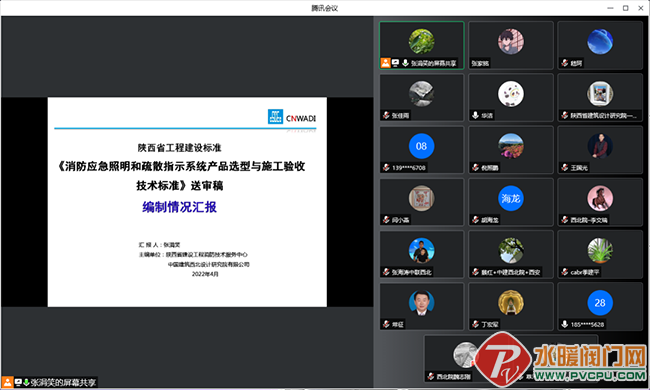
Task: Select the potted plant avatar participant tile
Action: point(600,254)
